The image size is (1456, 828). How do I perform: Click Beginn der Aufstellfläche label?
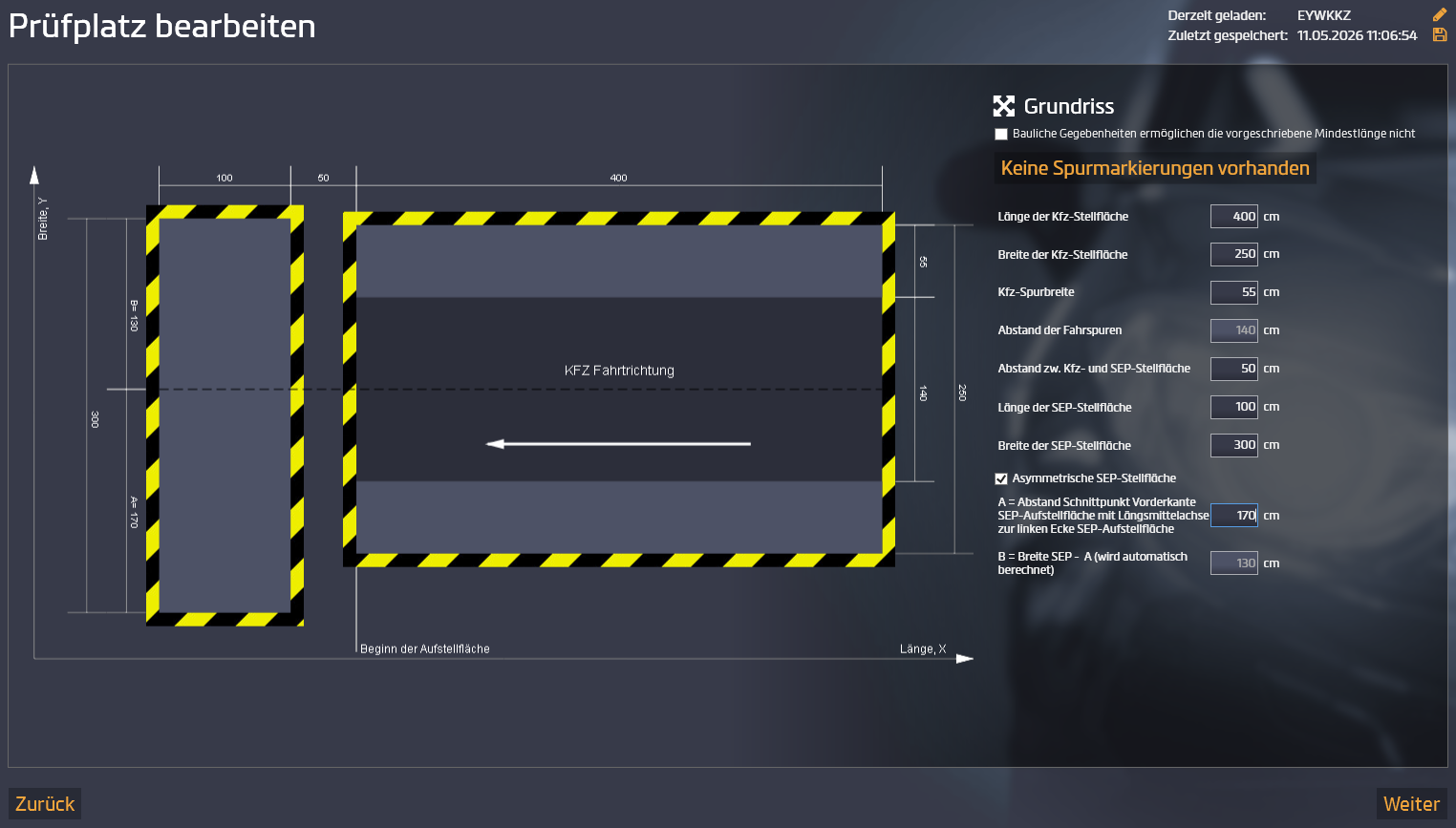pyautogui.click(x=425, y=649)
